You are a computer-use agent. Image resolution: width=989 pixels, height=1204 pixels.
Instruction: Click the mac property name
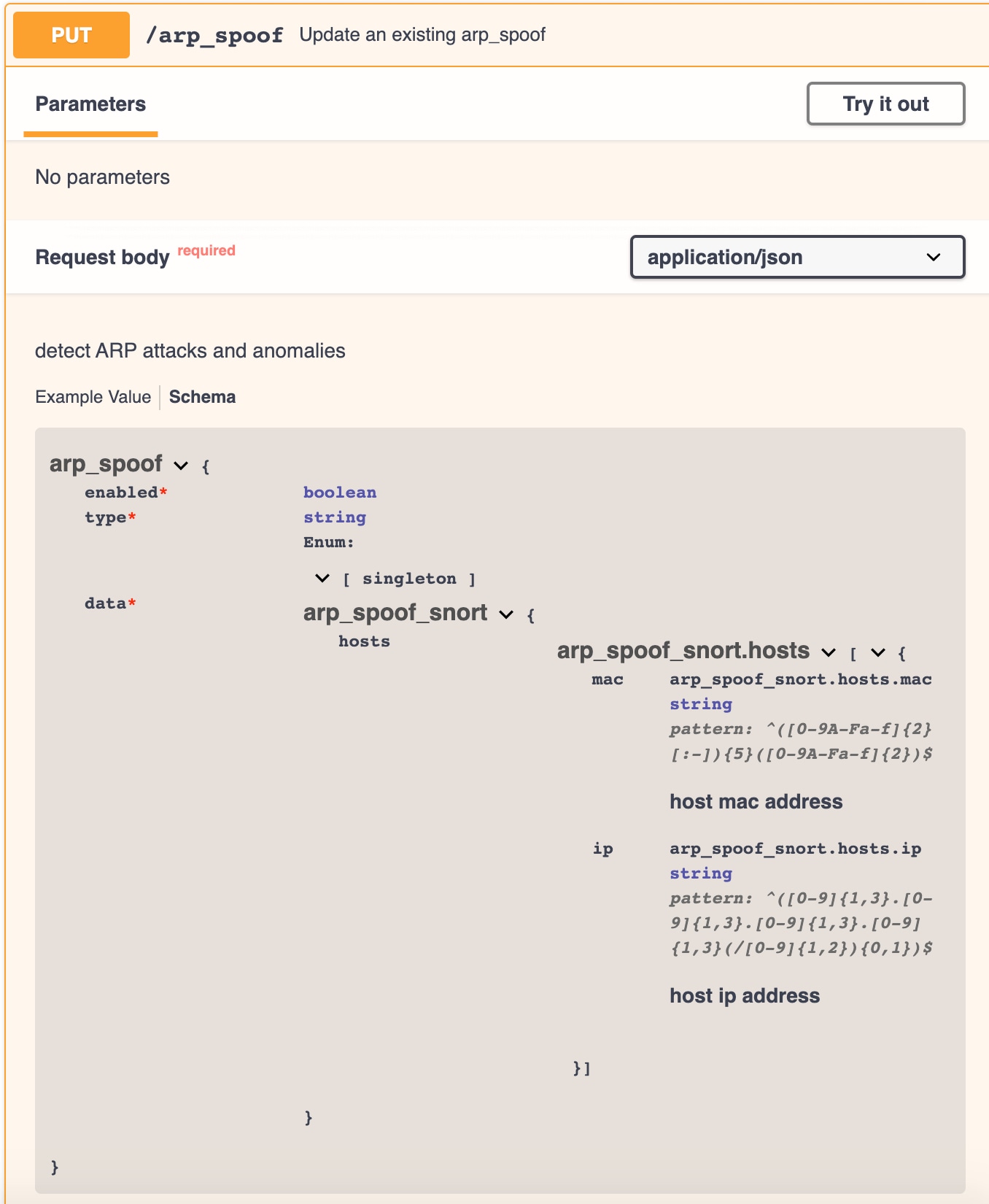tap(607, 680)
